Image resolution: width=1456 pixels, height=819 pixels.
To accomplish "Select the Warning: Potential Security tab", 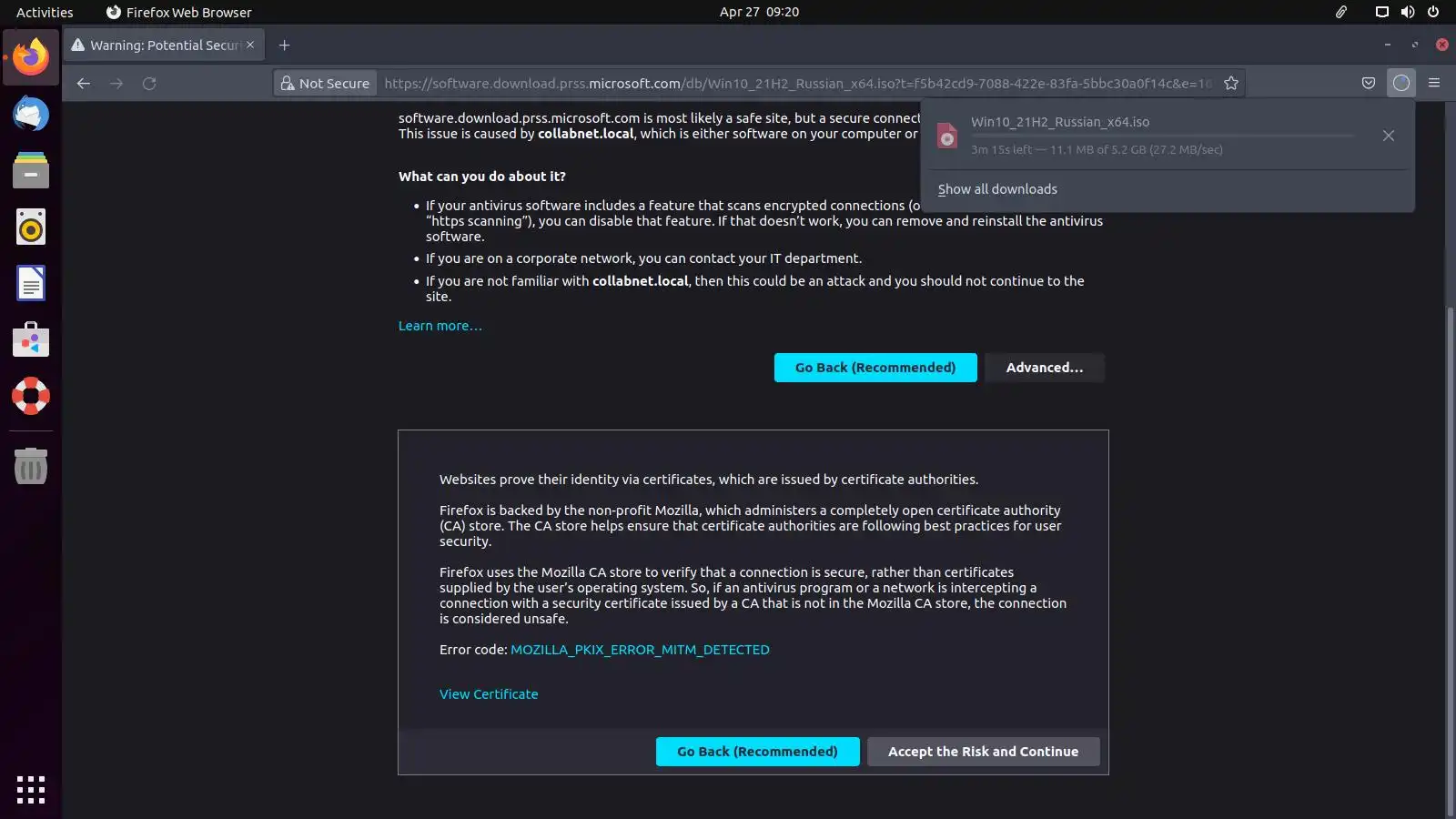I will pyautogui.click(x=164, y=45).
